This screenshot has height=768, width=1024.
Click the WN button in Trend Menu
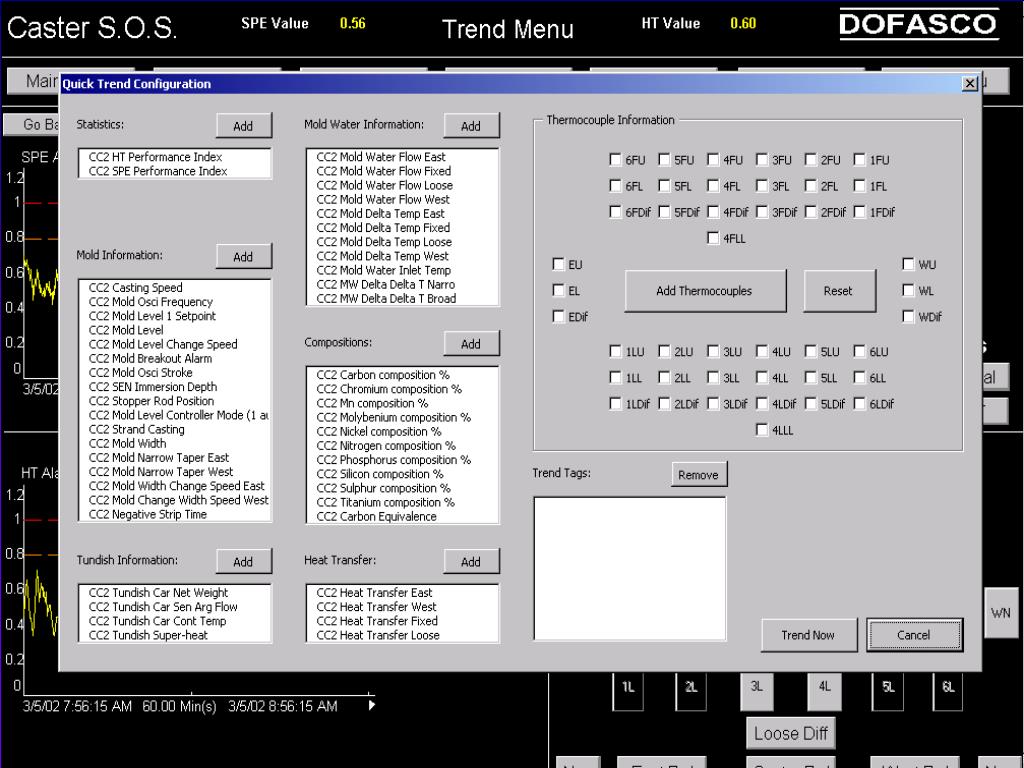[x=1001, y=613]
